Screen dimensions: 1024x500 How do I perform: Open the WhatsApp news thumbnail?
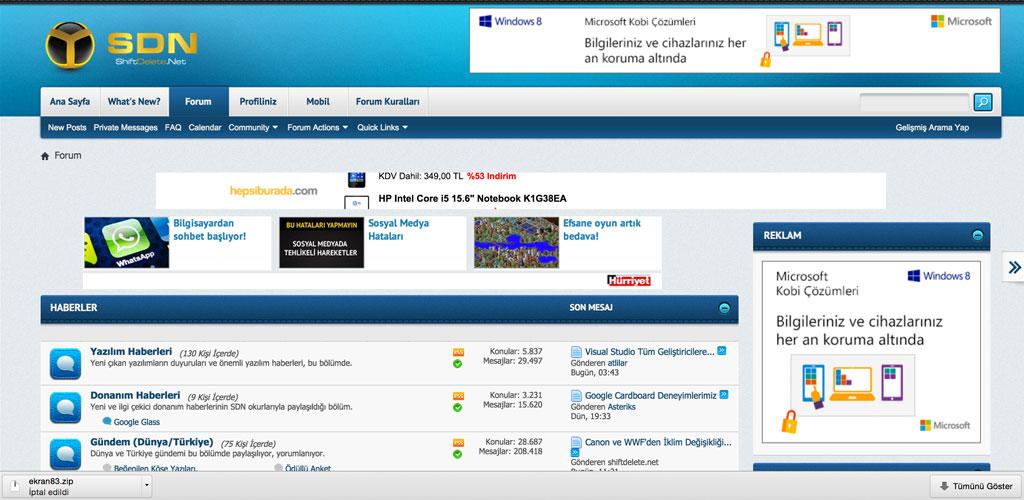(x=127, y=243)
